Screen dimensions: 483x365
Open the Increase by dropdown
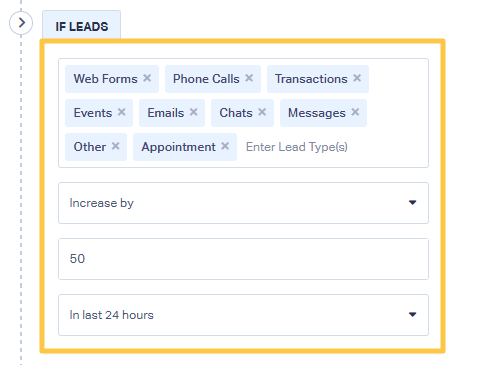tap(243, 203)
